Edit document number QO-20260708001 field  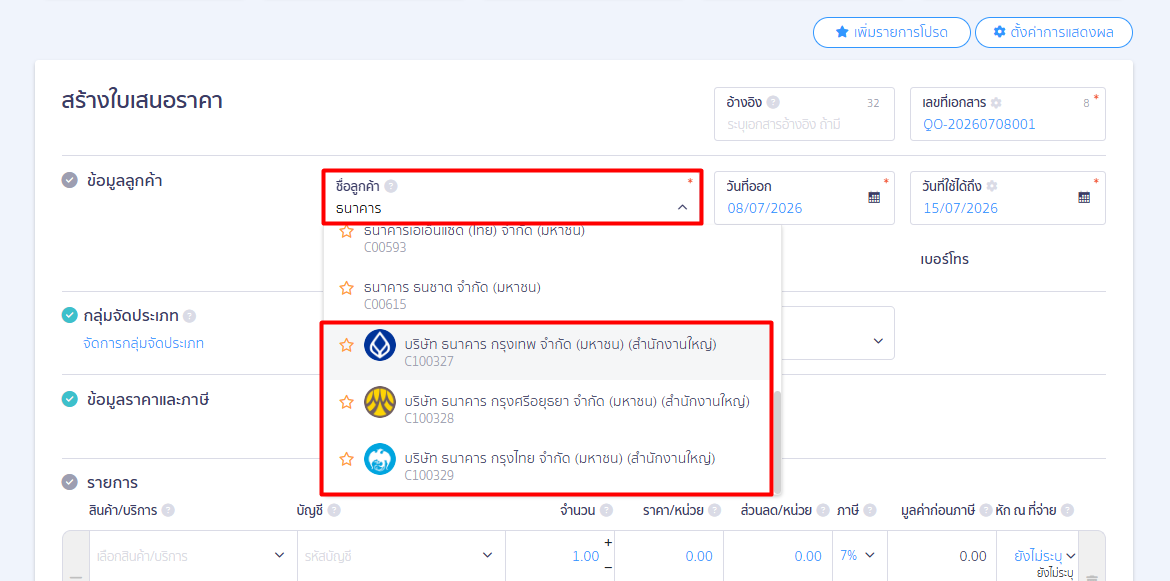click(x=1008, y=114)
